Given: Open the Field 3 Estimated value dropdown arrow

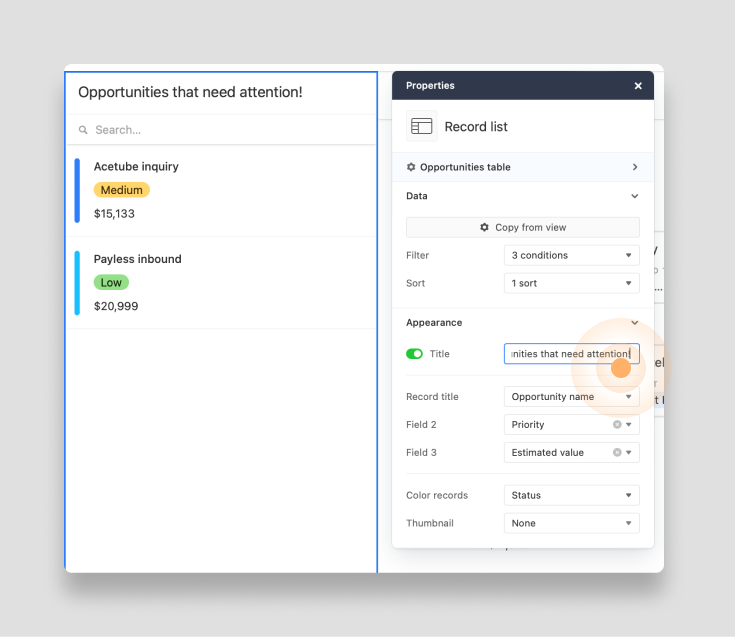Looking at the screenshot, I should click(629, 453).
